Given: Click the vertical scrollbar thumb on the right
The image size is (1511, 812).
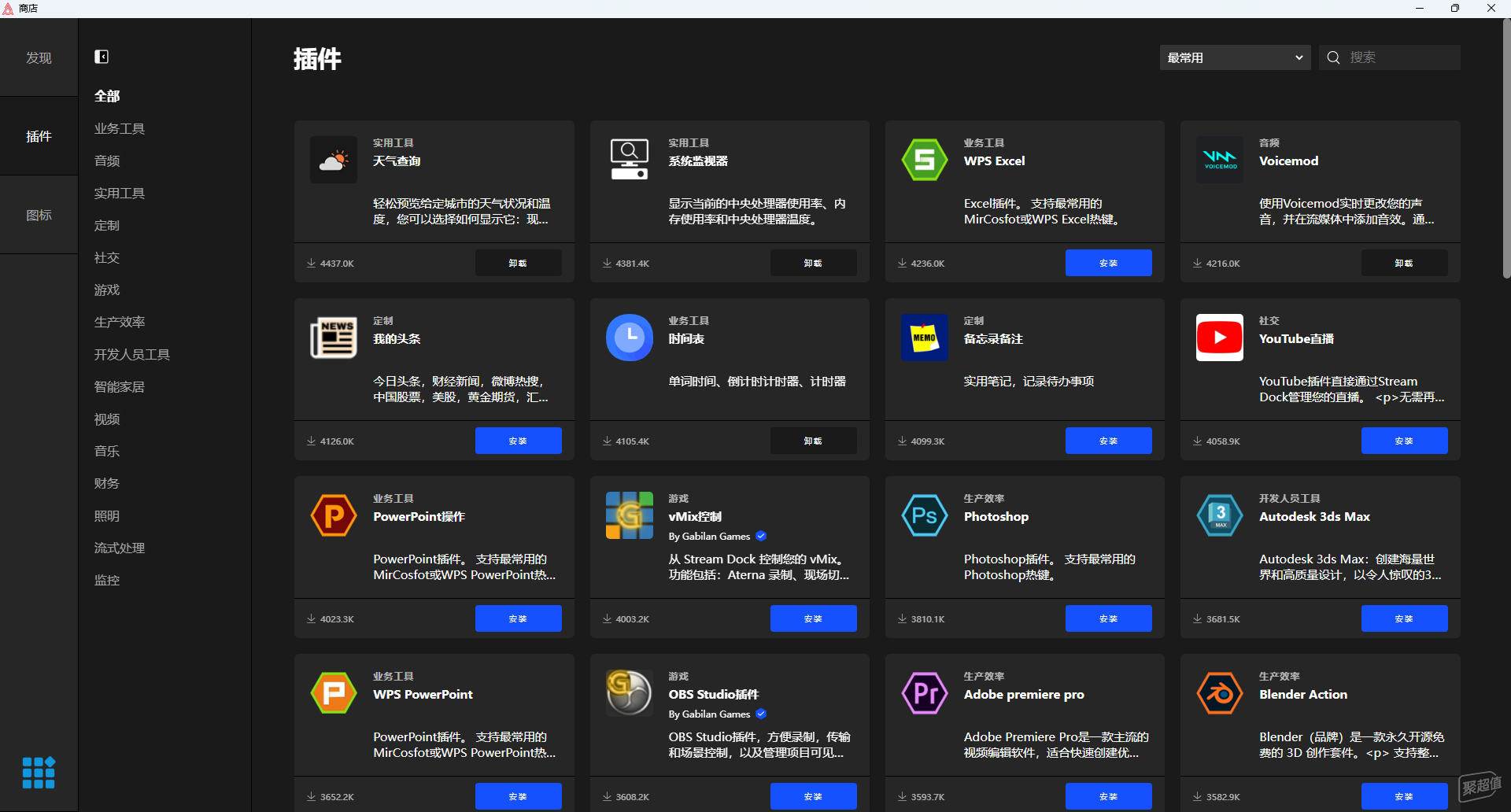Looking at the screenshot, I should [1506, 149].
